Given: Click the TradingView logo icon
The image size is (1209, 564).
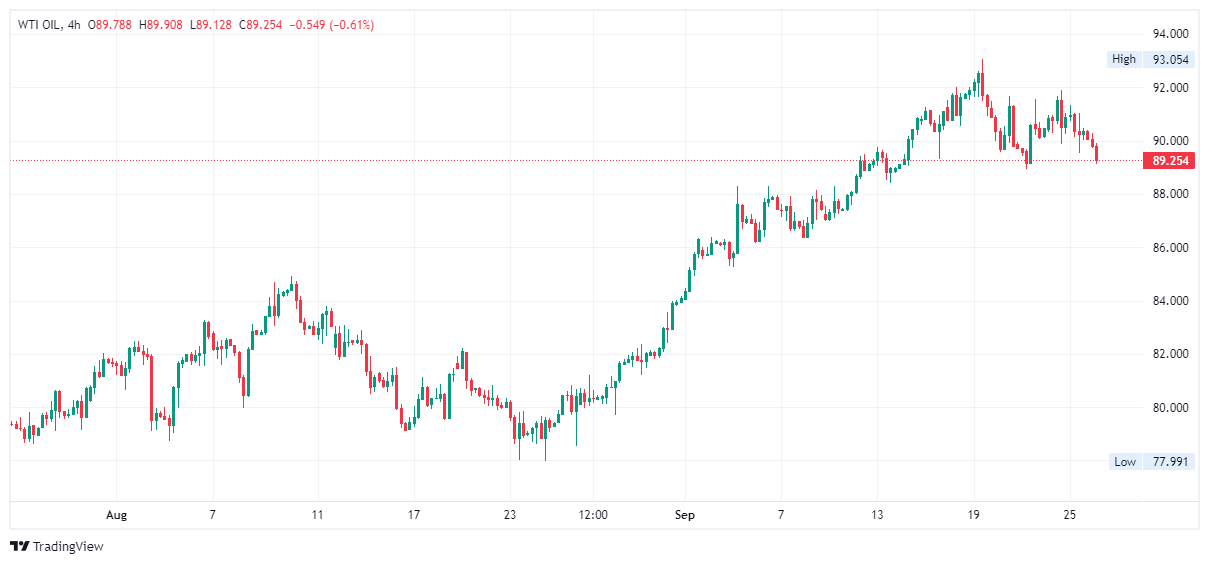Looking at the screenshot, I should coord(19,546).
